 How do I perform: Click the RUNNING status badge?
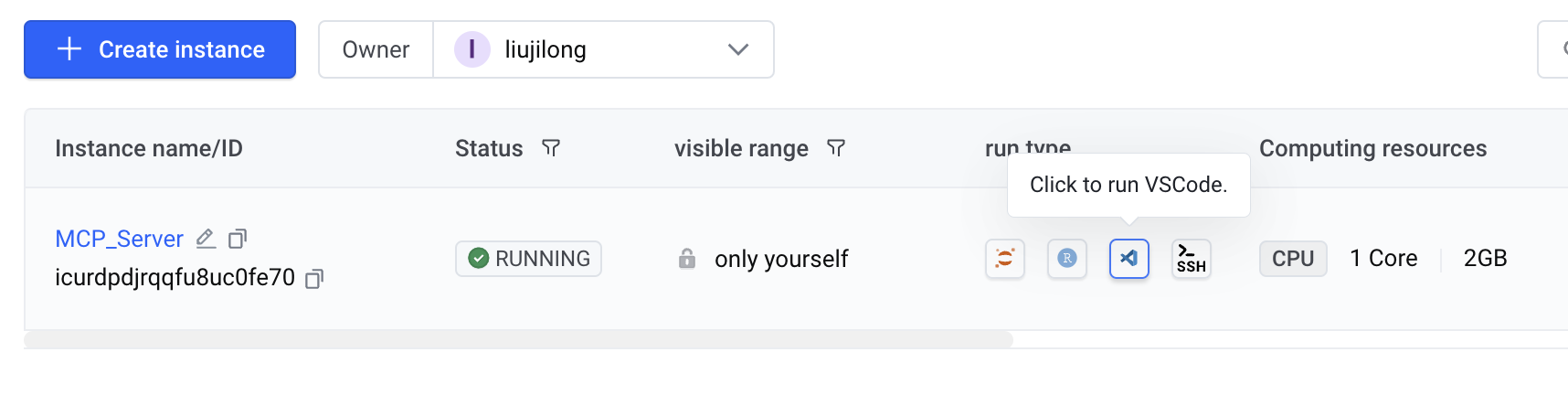coord(528,259)
